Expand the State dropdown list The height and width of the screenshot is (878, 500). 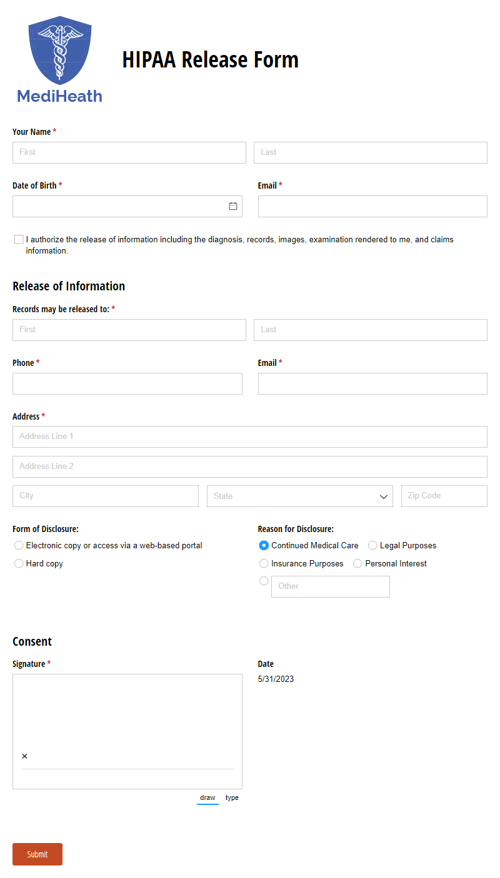click(300, 496)
